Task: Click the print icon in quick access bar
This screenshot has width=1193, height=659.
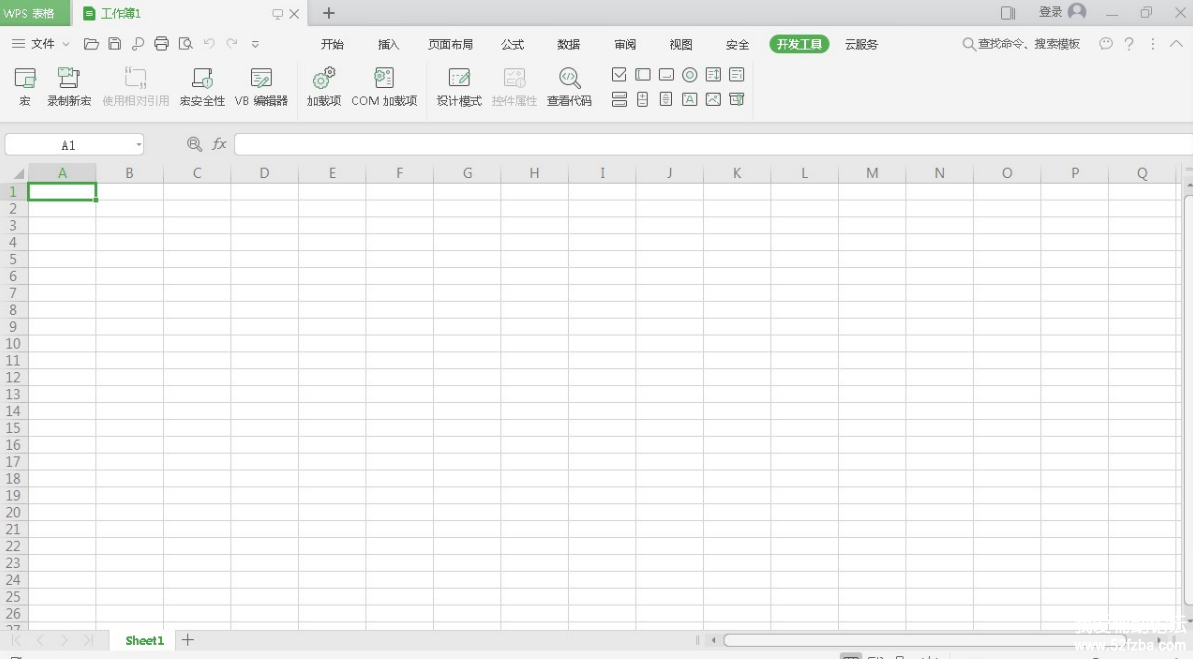Action: click(162, 44)
